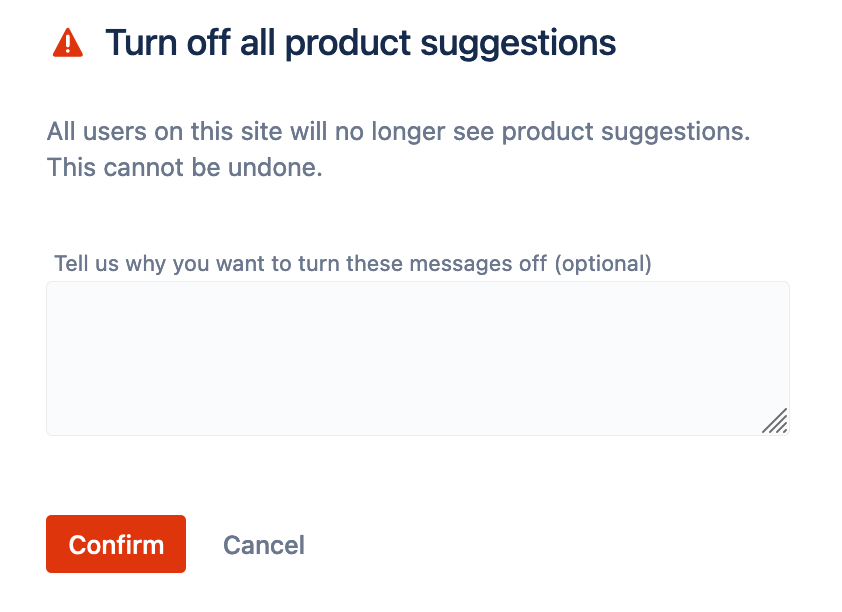This screenshot has width=842, height=612.
Task: Click the red warning triangle icon
Action: [x=68, y=42]
